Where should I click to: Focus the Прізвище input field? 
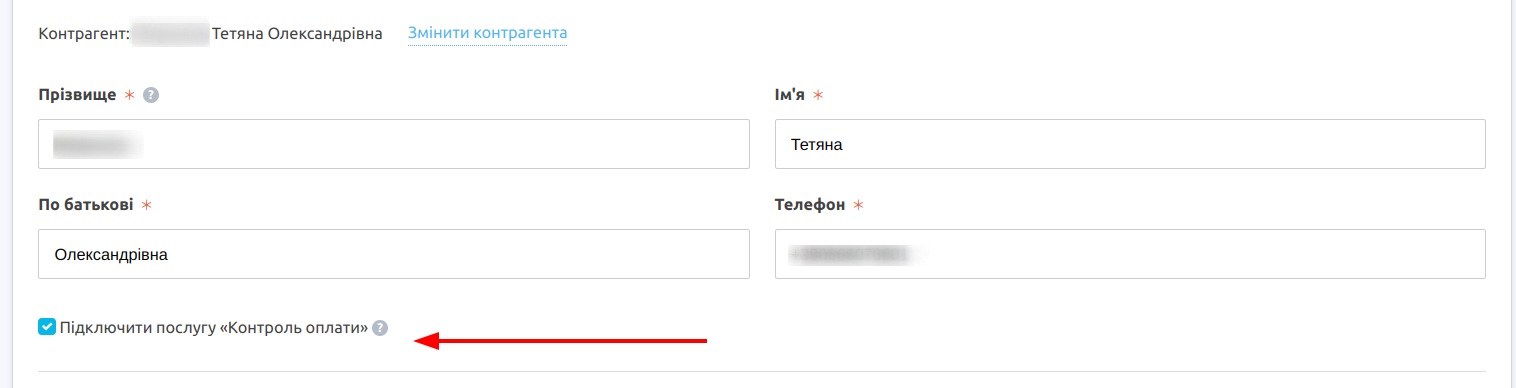[x=394, y=144]
